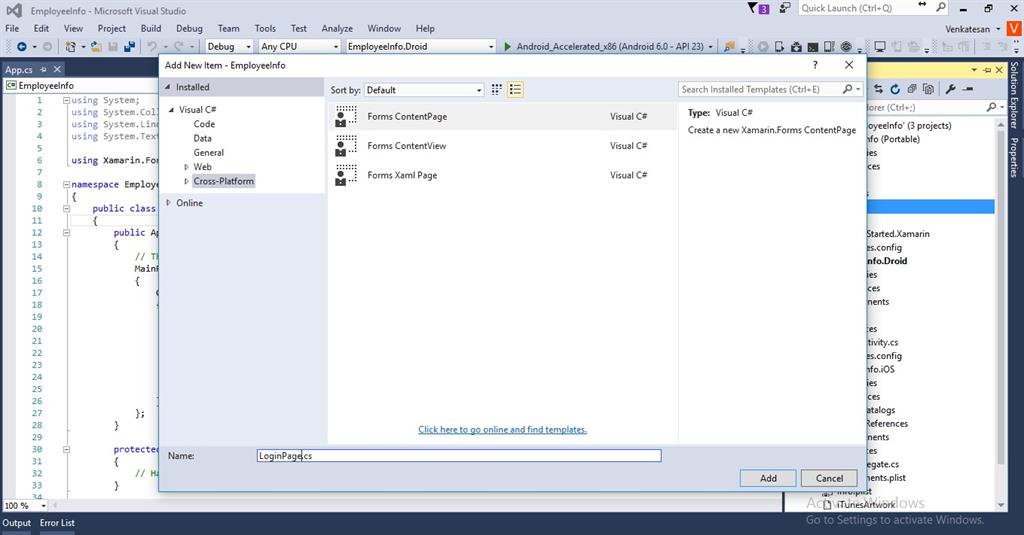Image resolution: width=1024 pixels, height=535 pixels.
Task: Click Collapse All in Solution Explorer
Action: [912, 89]
